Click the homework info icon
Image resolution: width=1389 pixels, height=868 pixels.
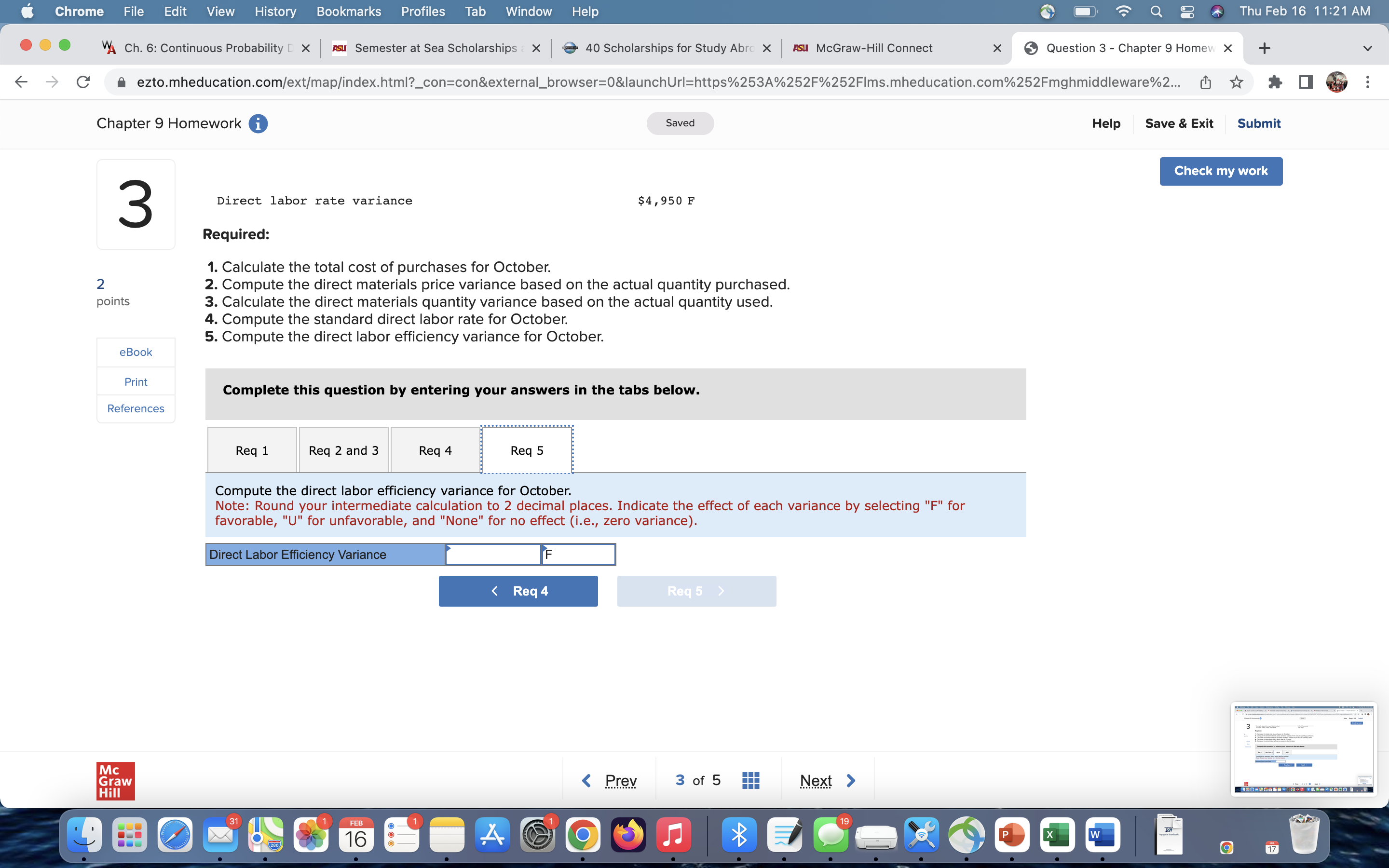point(258,123)
